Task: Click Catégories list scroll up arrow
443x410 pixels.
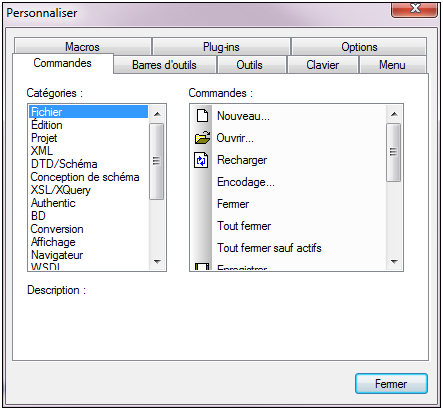Action: coord(157,114)
